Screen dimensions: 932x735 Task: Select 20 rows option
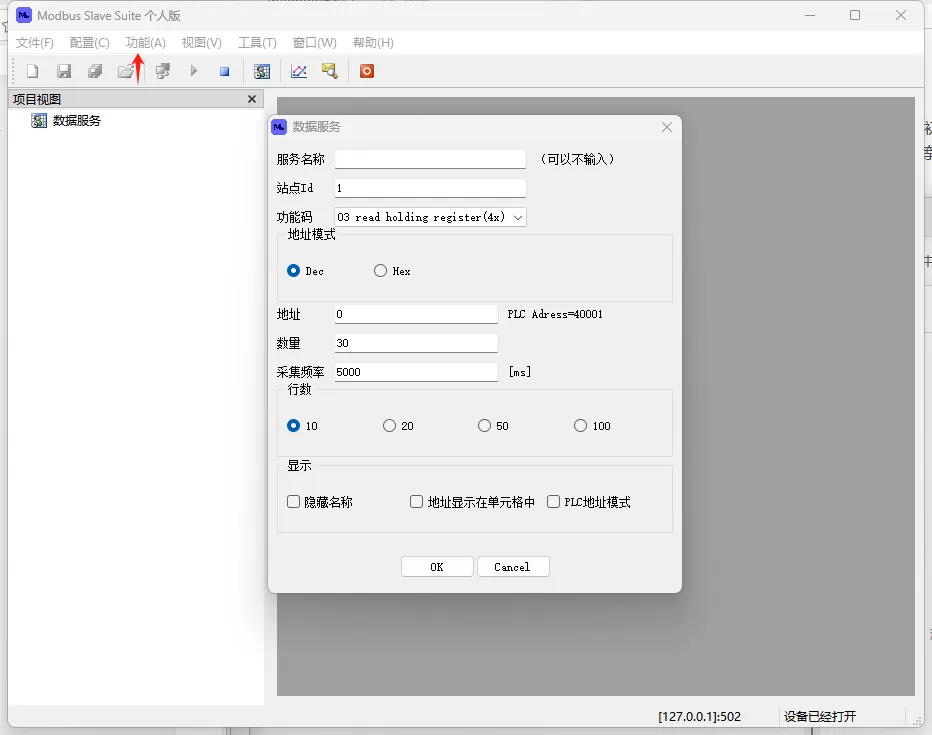389,425
